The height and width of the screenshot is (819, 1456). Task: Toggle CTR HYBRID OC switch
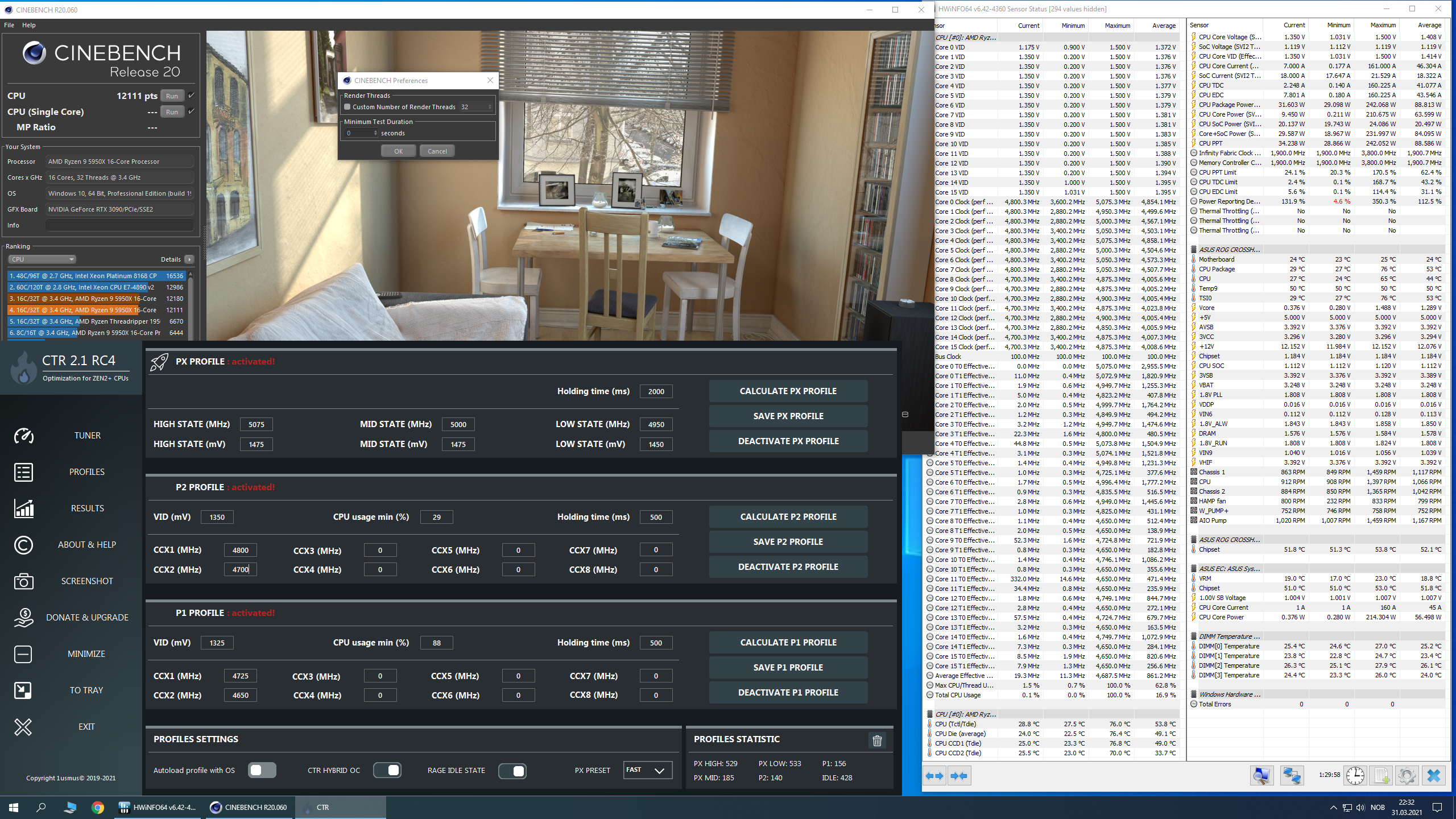387,770
